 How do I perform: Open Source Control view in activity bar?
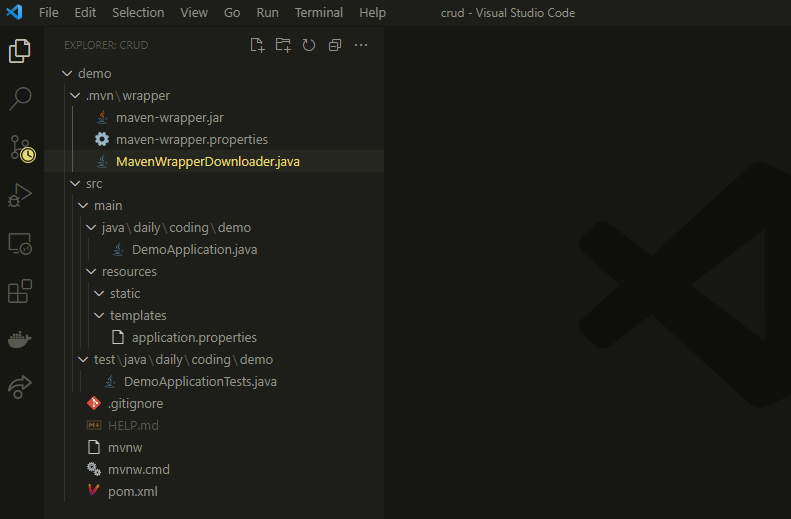click(x=22, y=149)
